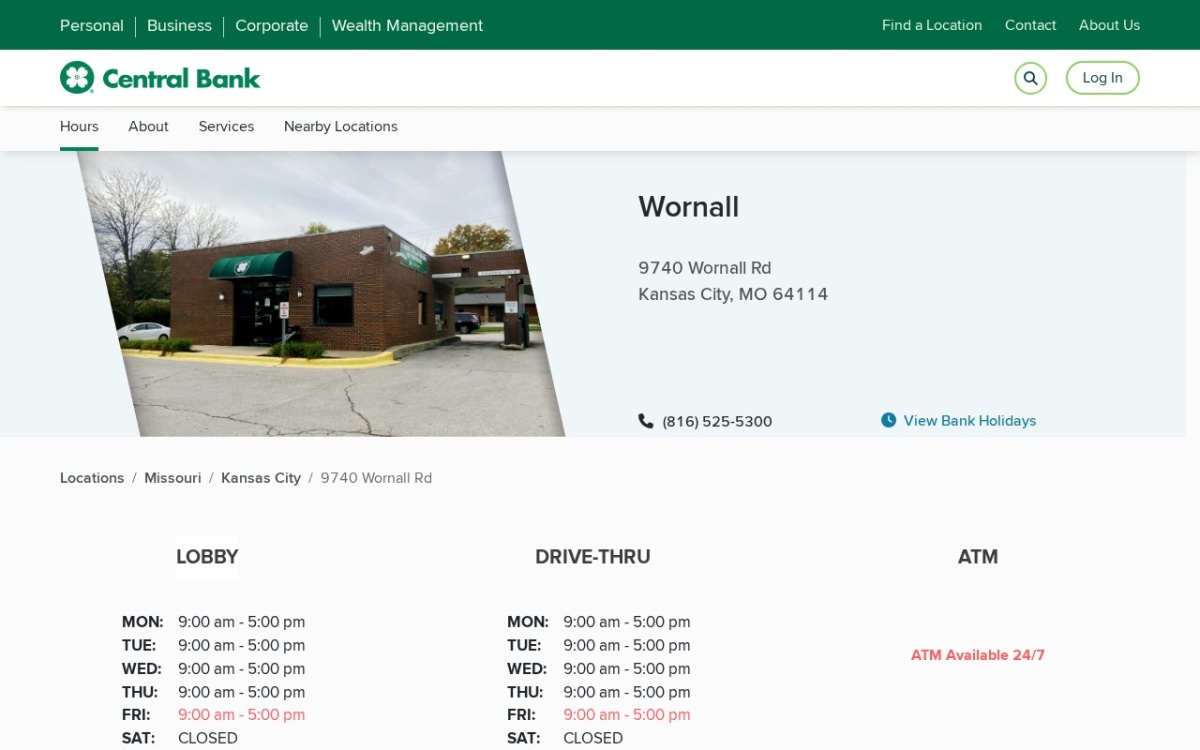Click Lobby SAT CLOSED text
Screen dimensions: 1200x750
(x=208, y=738)
